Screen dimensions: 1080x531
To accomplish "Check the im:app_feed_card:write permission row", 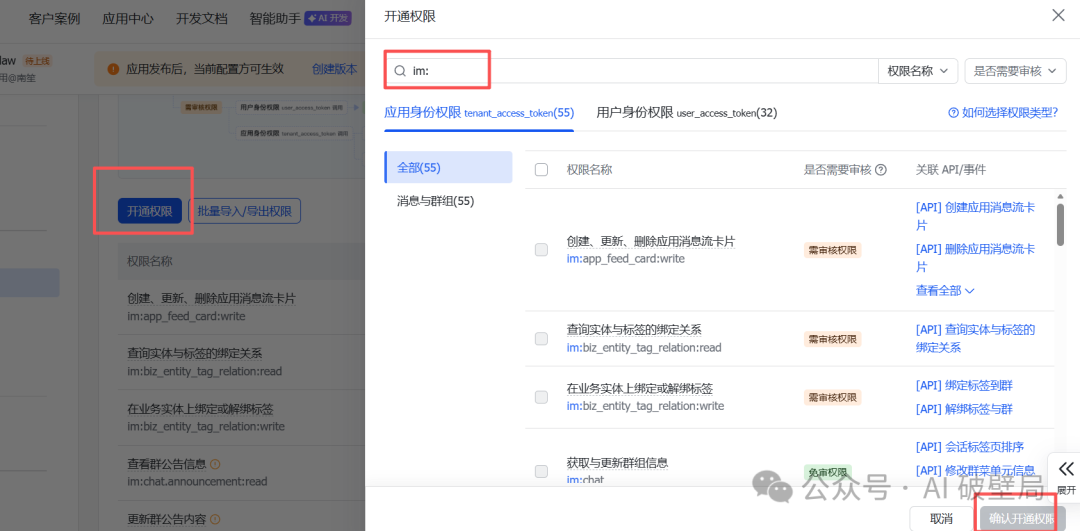I will point(541,250).
